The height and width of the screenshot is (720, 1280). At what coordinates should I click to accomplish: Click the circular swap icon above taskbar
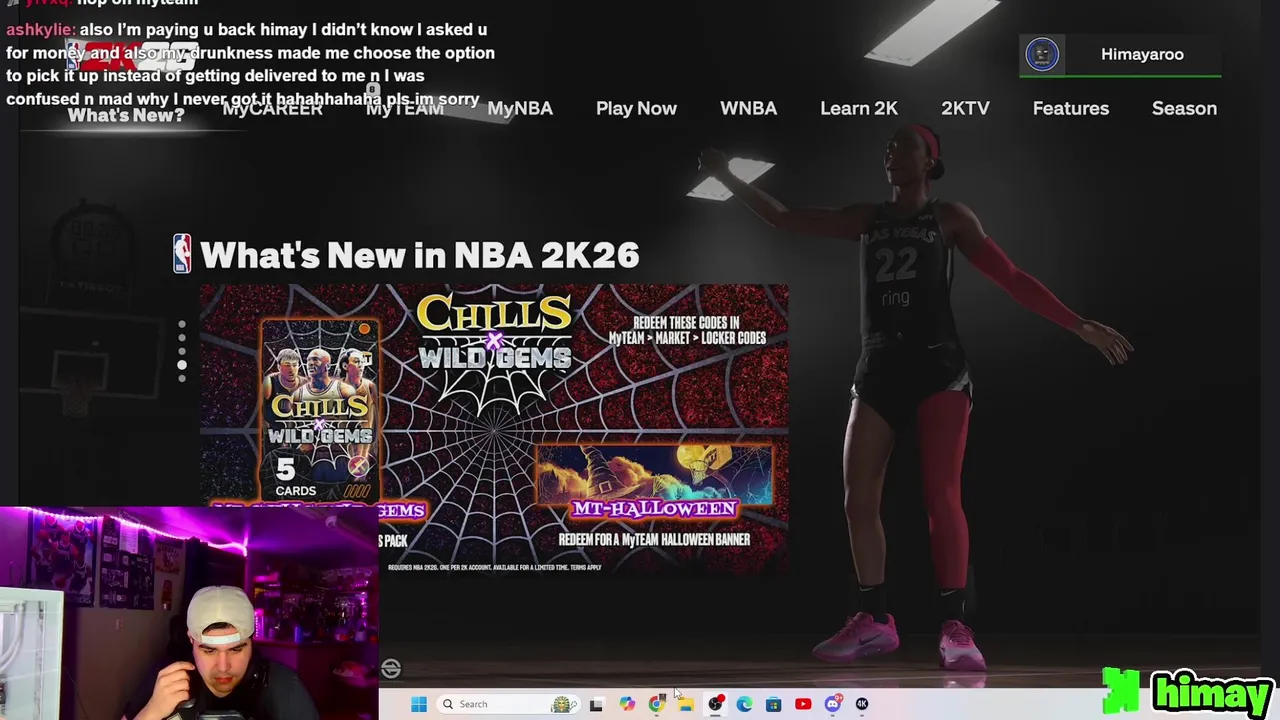[x=391, y=668]
